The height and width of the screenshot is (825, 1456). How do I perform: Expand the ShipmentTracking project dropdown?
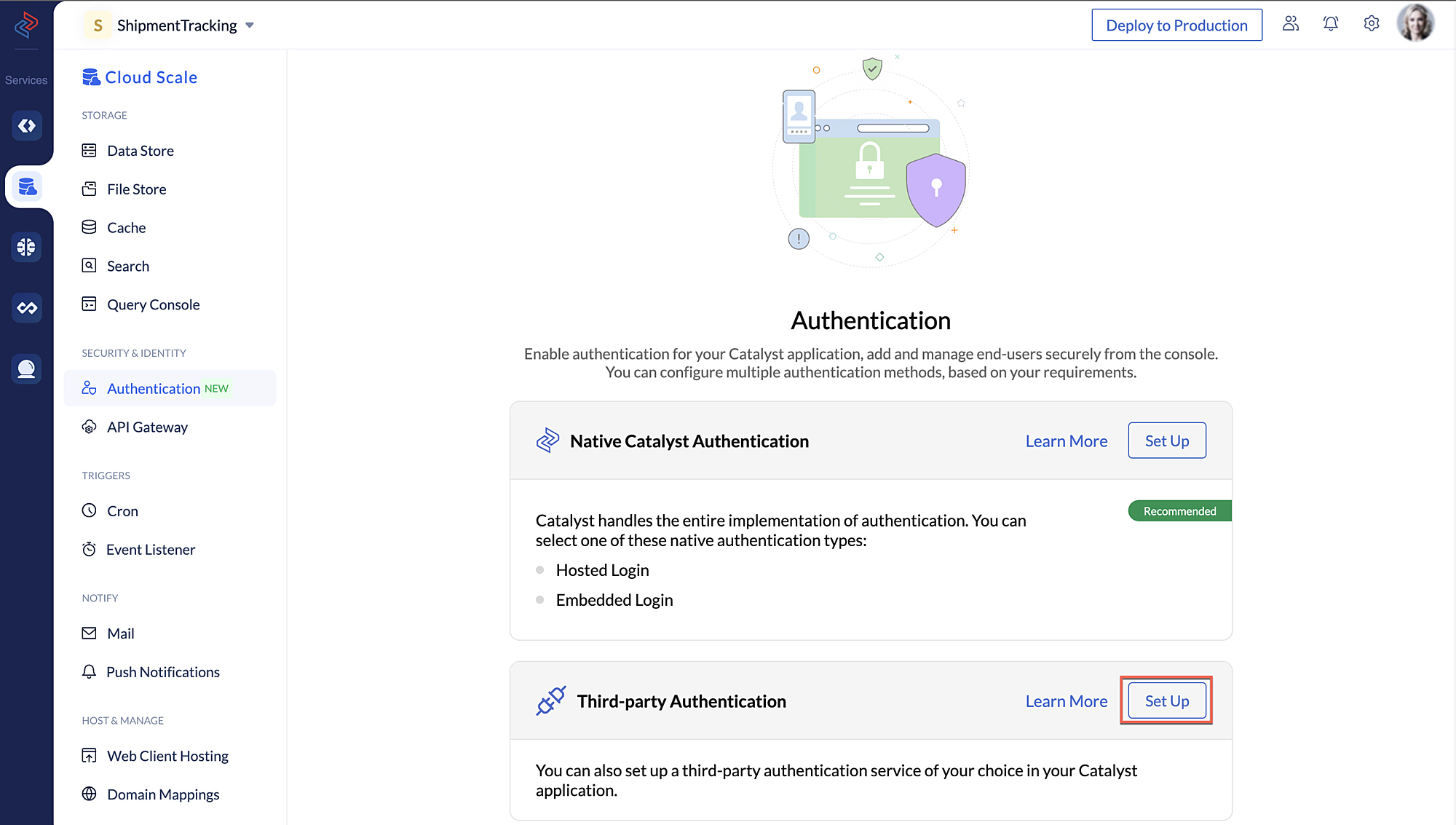[250, 25]
